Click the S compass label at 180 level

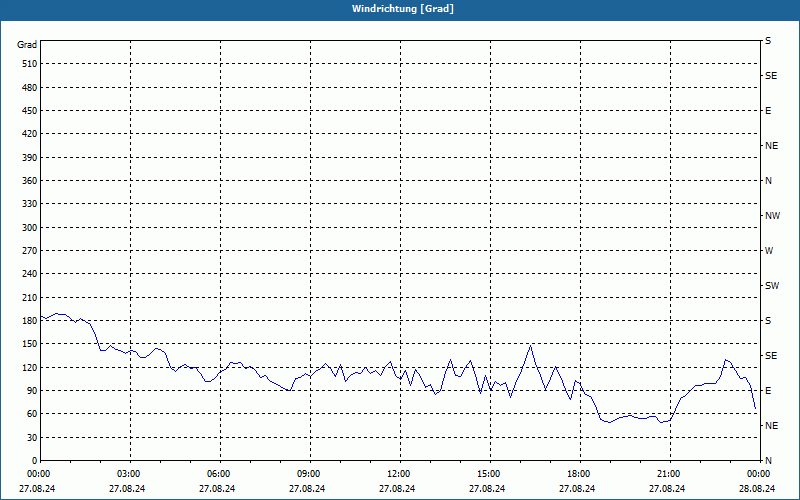(x=768, y=321)
